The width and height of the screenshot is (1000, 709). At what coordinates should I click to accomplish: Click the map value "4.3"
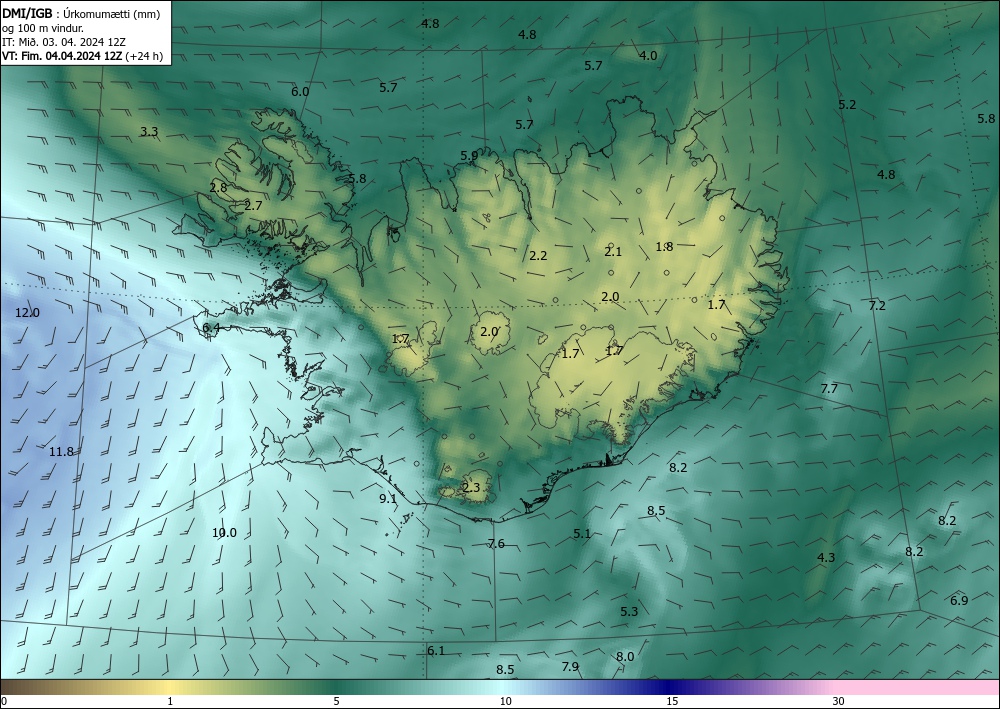pos(826,557)
